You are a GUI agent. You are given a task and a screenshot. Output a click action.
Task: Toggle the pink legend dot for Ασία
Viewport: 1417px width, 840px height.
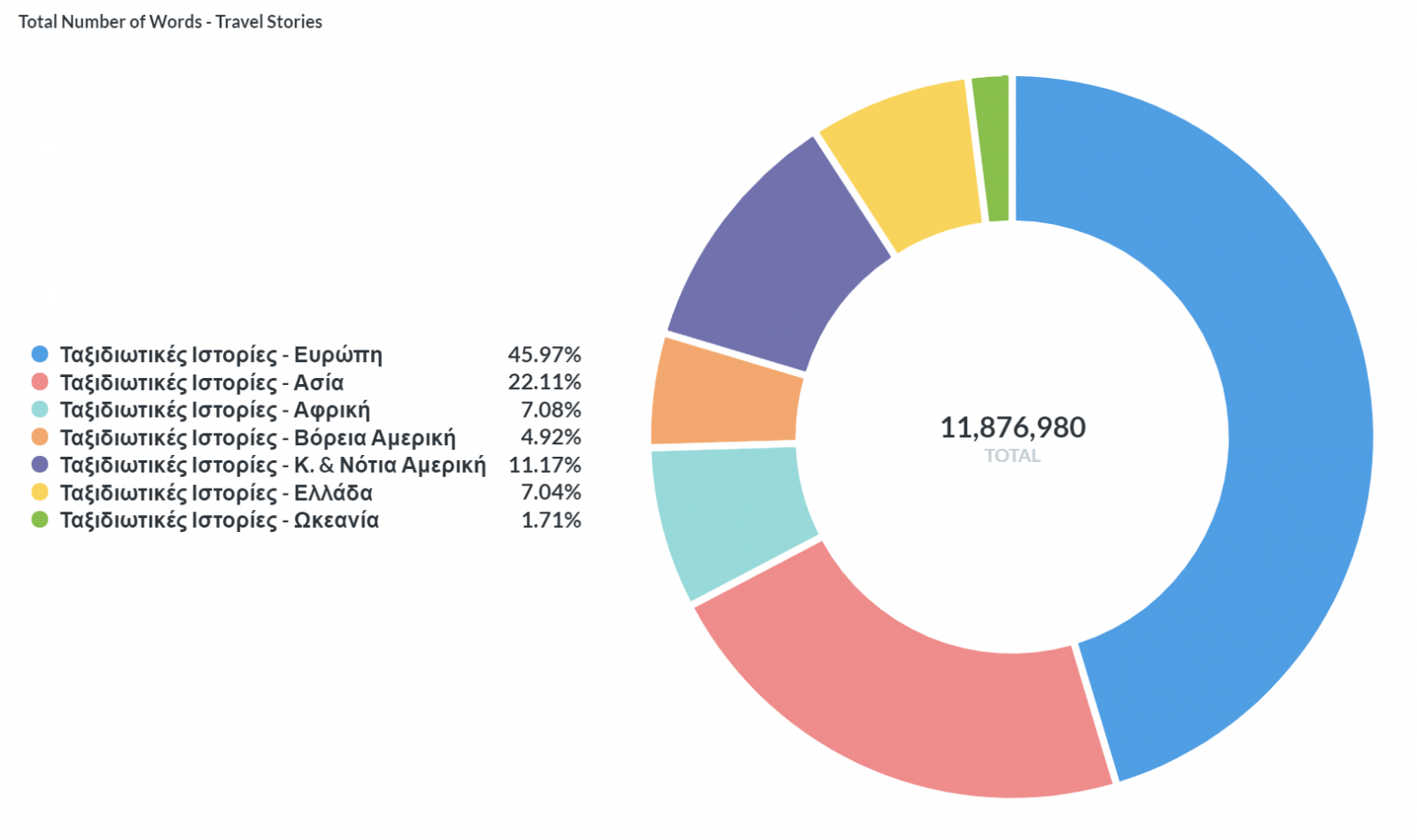40,382
